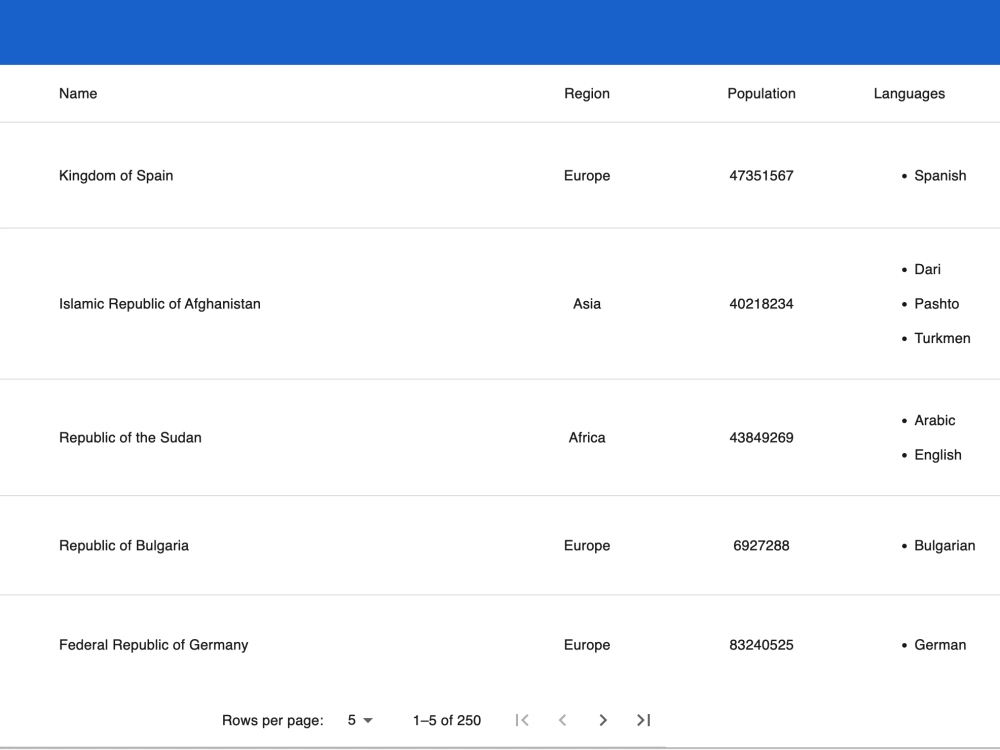Viewport: 1000px width, 750px height.
Task: Click the Languages column header
Action: coord(908,93)
